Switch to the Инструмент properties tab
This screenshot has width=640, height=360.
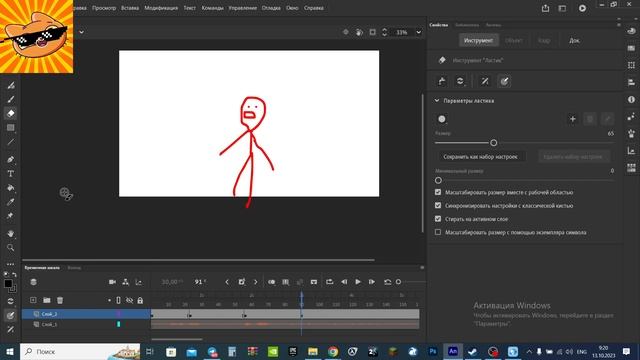(x=478, y=40)
